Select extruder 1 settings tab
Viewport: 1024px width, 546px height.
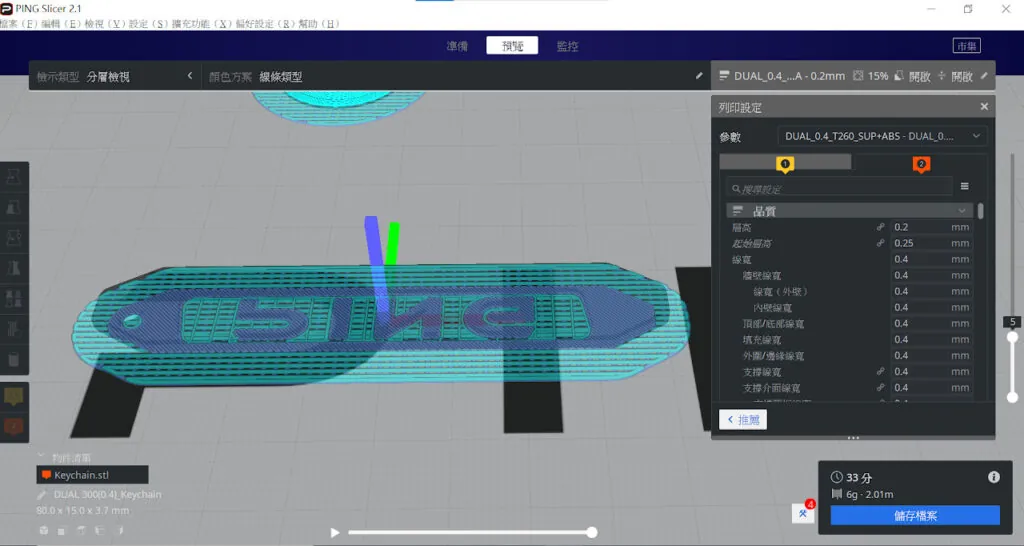(x=785, y=163)
